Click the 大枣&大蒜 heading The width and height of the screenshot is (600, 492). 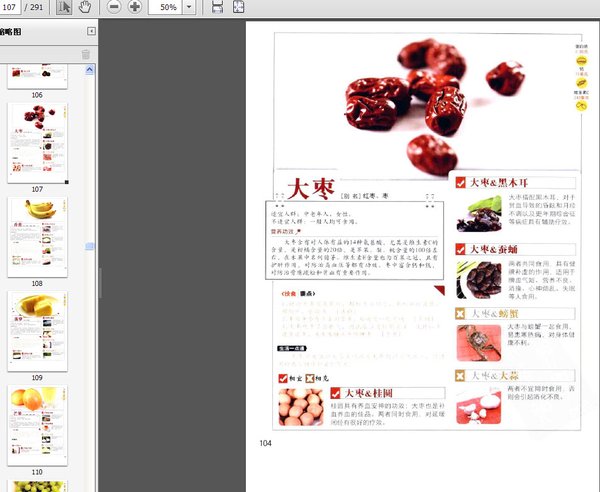[494, 376]
